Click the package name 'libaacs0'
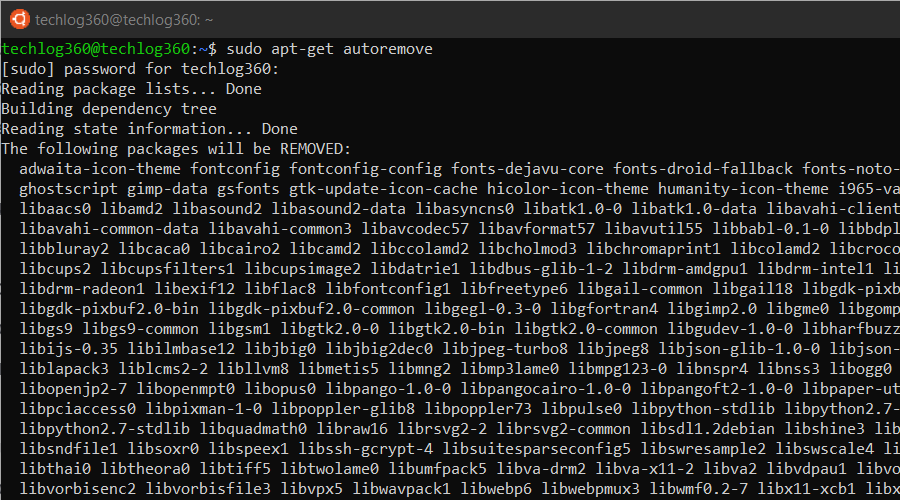Screen dimensions: 900x500 pyautogui.click(x=55, y=209)
